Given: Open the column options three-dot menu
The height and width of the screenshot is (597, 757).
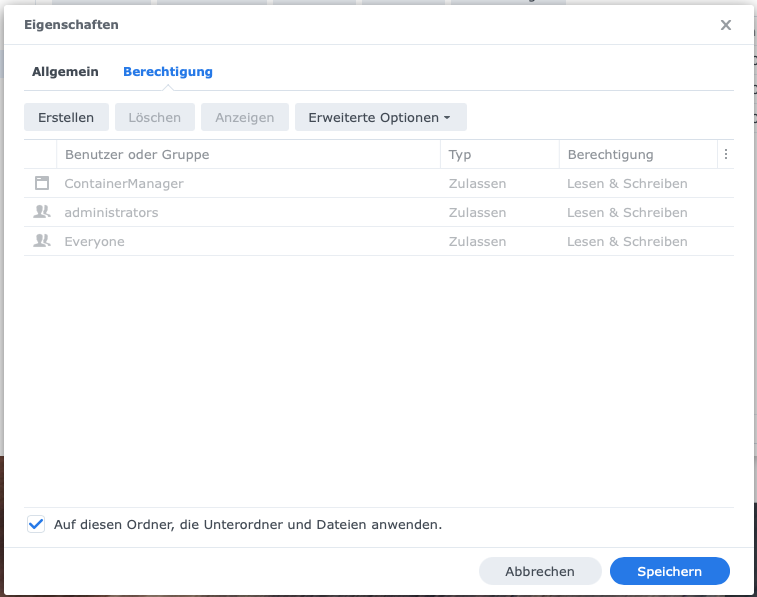Looking at the screenshot, I should (726, 155).
